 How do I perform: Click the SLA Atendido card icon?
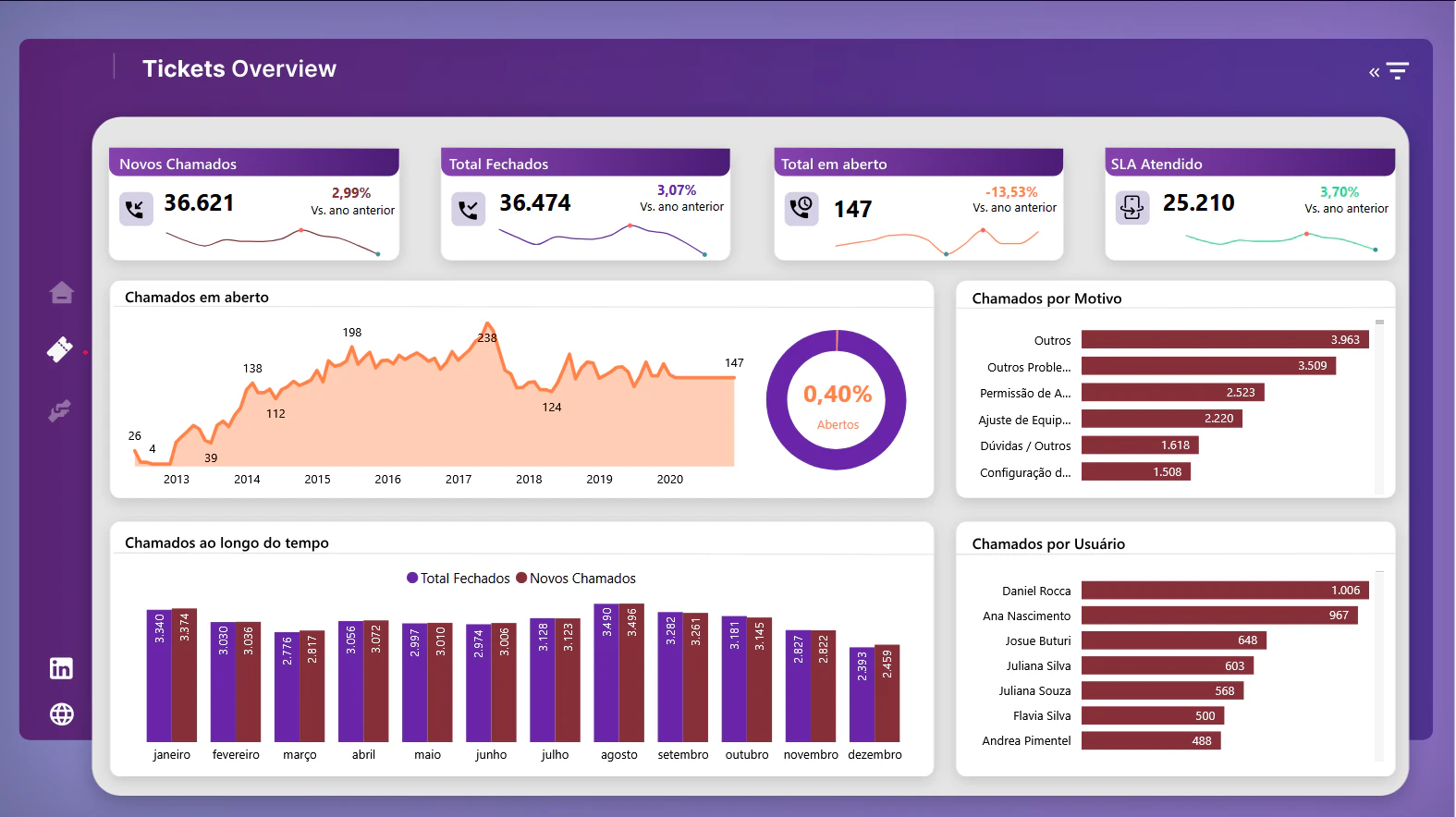pos(1132,208)
